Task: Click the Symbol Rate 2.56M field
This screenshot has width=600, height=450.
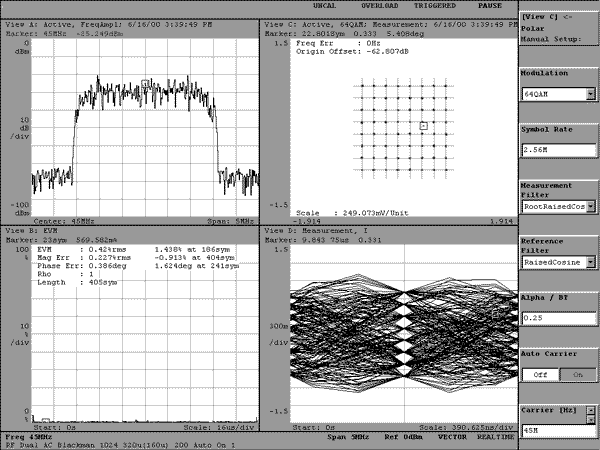Action: [x=559, y=150]
